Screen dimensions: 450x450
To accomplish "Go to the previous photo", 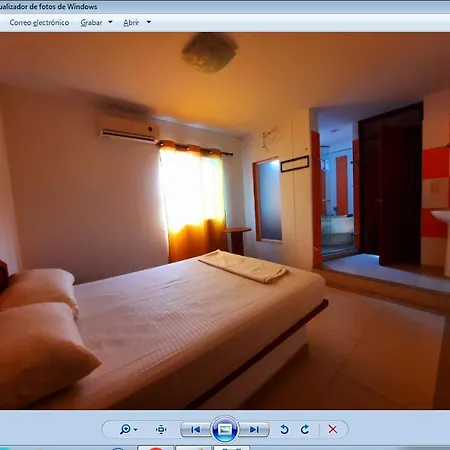I will (196, 430).
